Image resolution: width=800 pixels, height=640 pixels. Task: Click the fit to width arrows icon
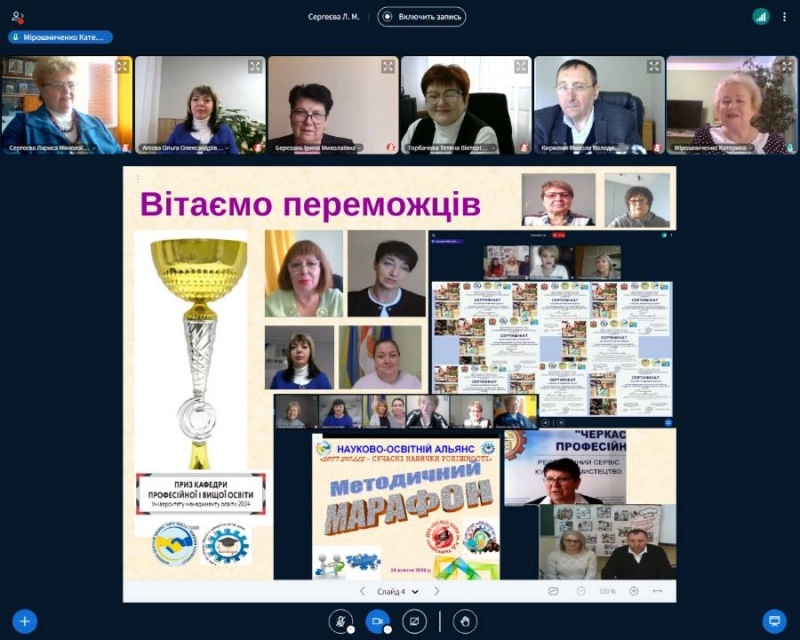[657, 591]
